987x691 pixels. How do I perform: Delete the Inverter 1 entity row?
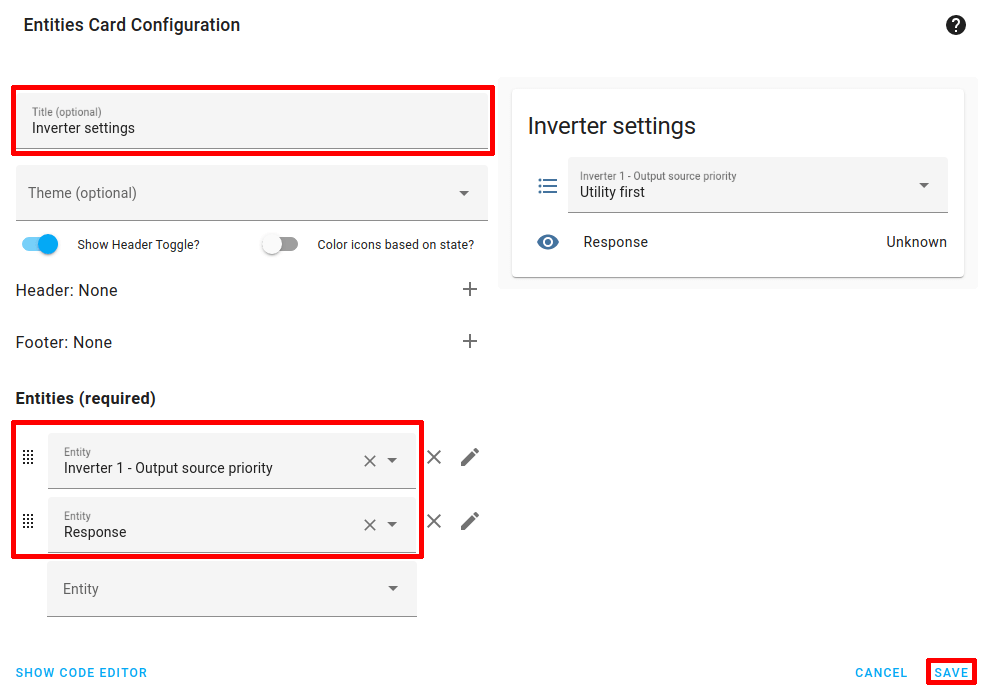[434, 457]
